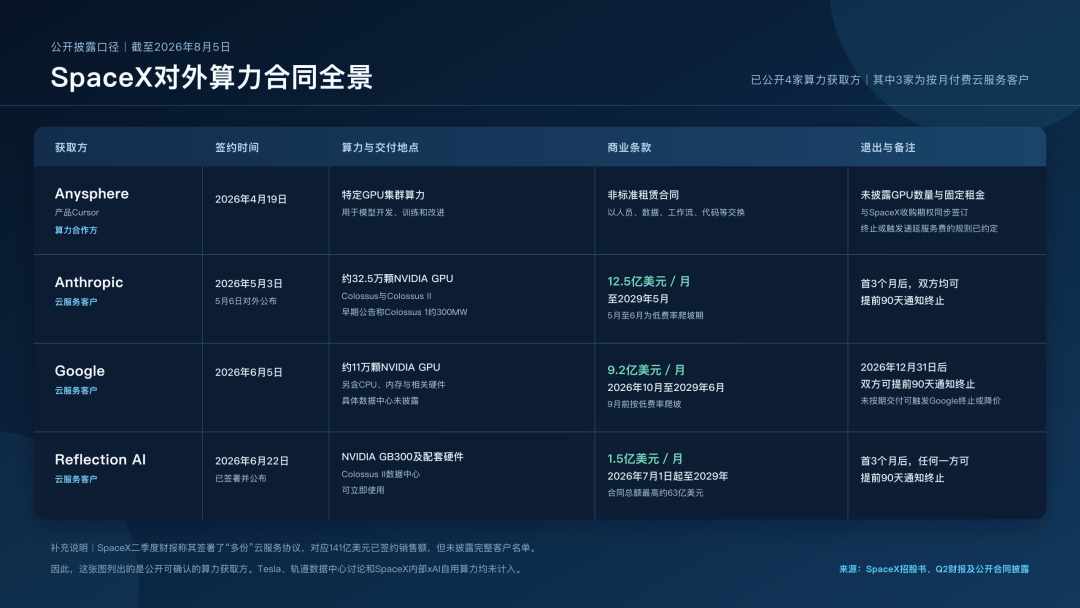
Task: Click '云服务客户' tag under Google
Action: [76, 390]
